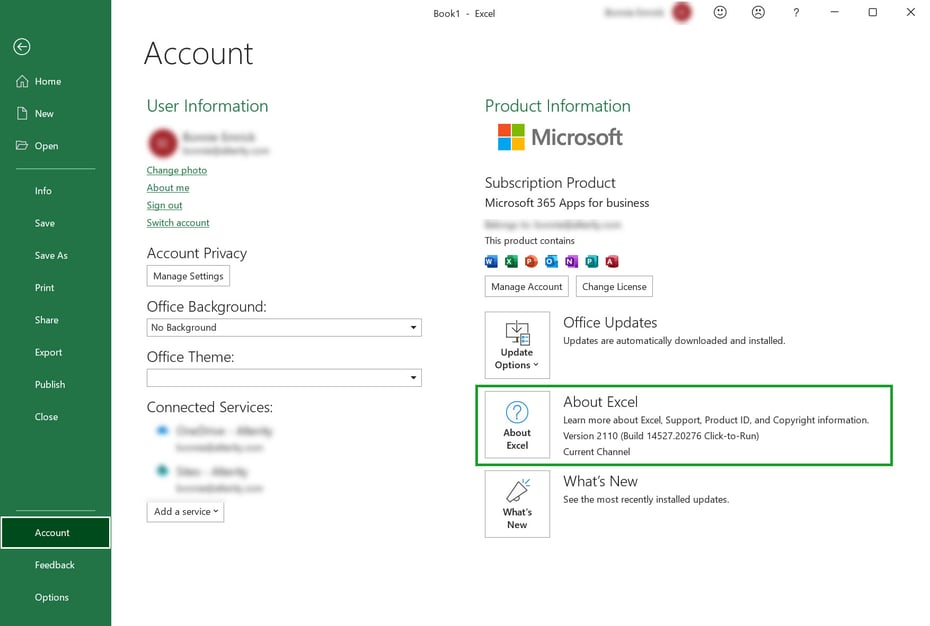Click the Sign out link
This screenshot has width=930, height=626.
click(x=164, y=205)
